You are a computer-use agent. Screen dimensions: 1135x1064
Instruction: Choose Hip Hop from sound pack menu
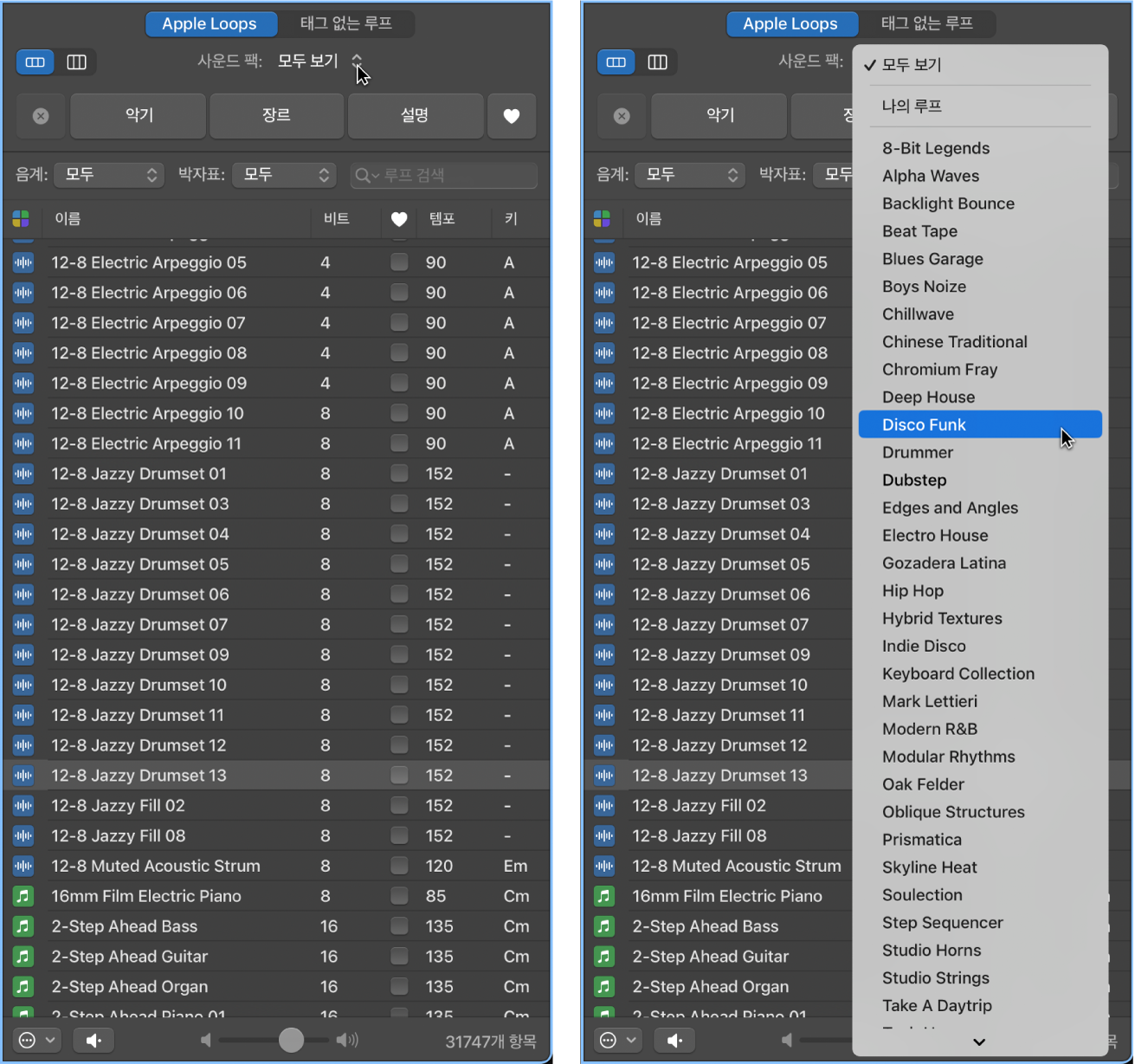[x=980, y=590]
